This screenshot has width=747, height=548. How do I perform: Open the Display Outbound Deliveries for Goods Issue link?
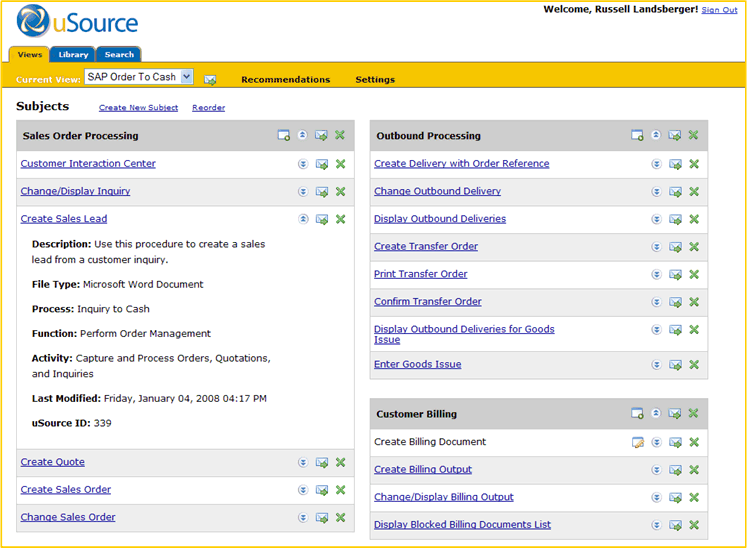click(464, 334)
